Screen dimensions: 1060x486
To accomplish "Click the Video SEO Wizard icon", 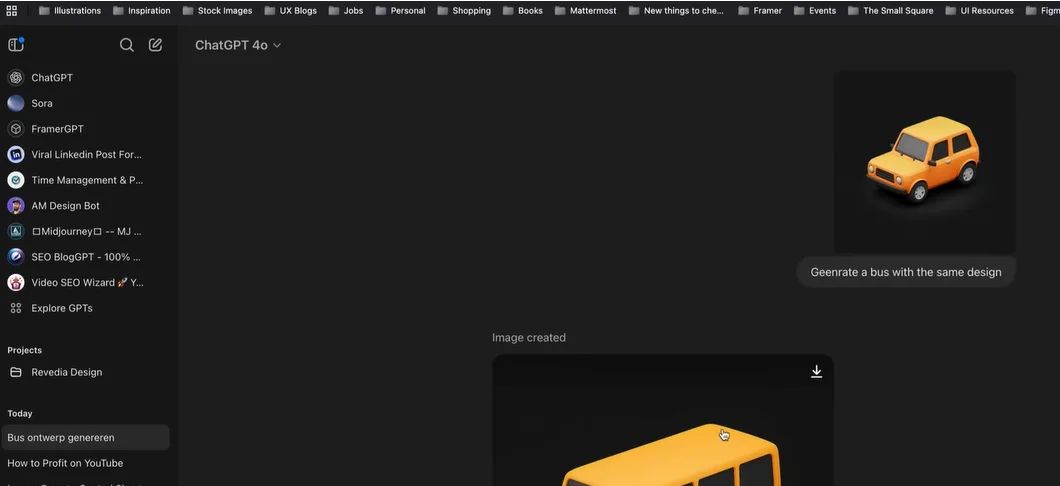I will point(16,283).
